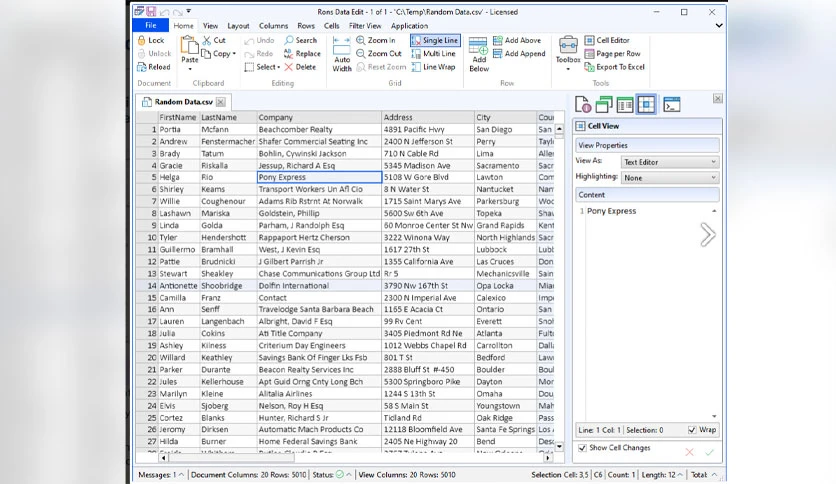Zoom In on the grid
The image size is (836, 484).
pos(376,40)
